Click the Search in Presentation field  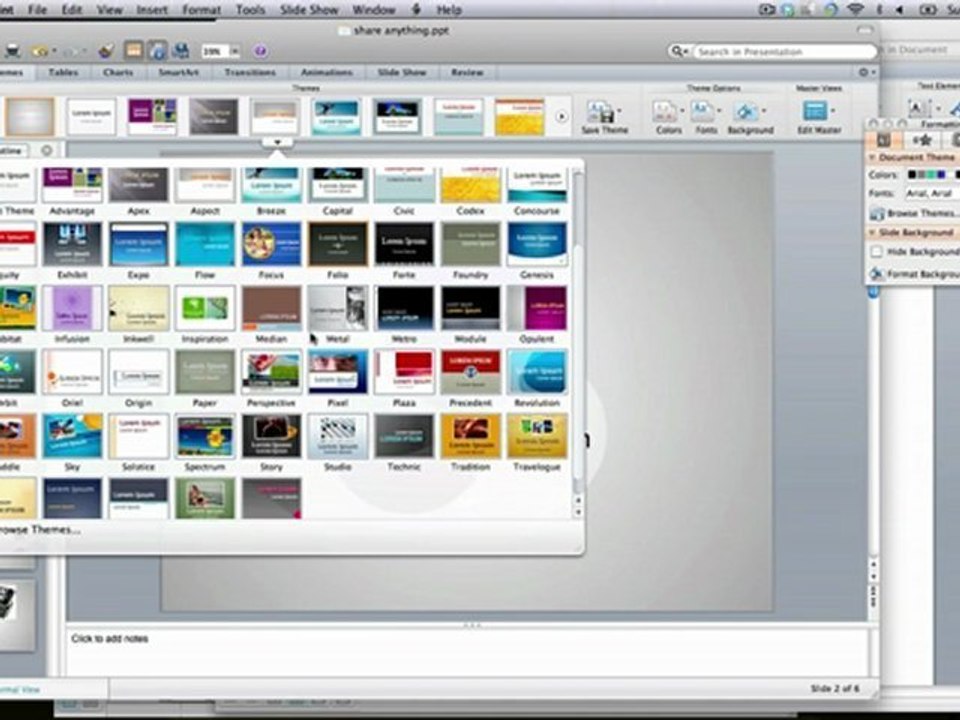pyautogui.click(x=784, y=51)
